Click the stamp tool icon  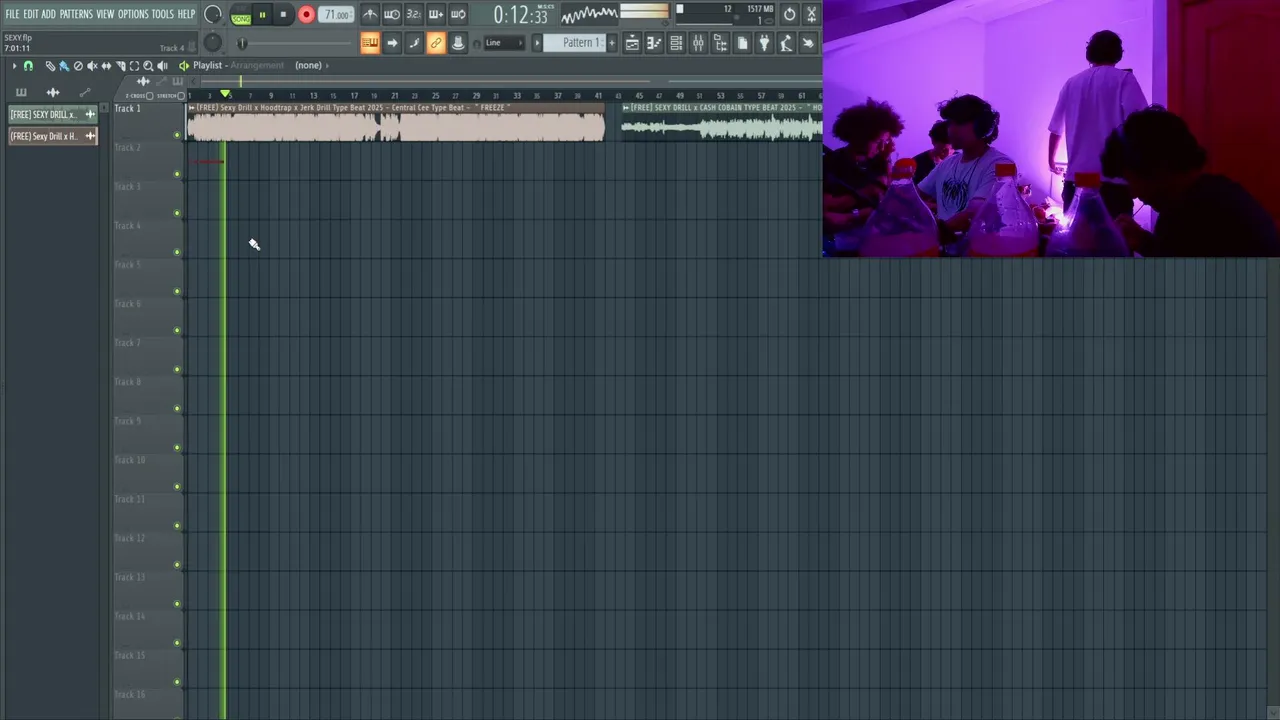pos(459,43)
